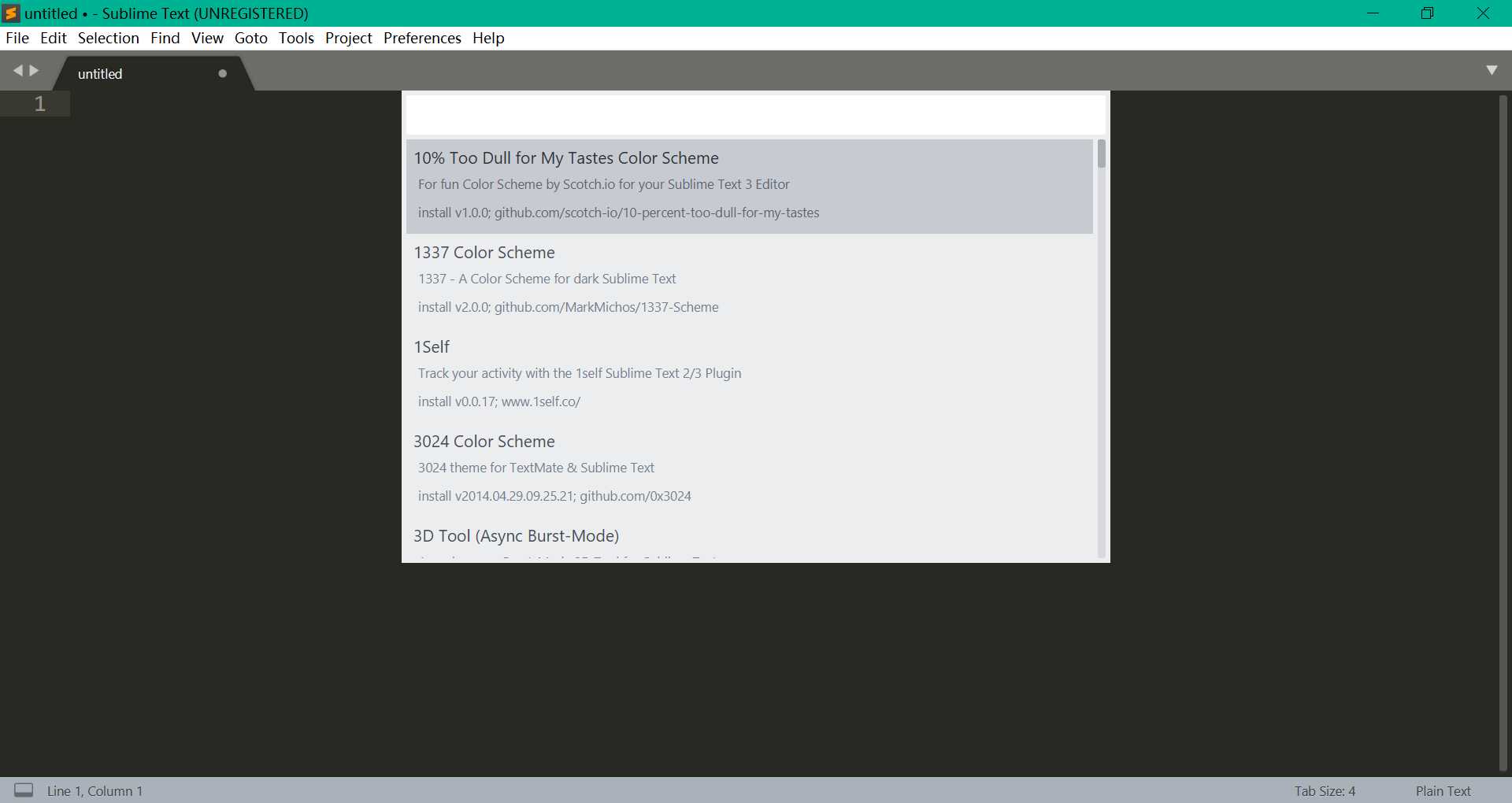Open the Project menu
This screenshot has height=803, width=1512.
point(348,38)
